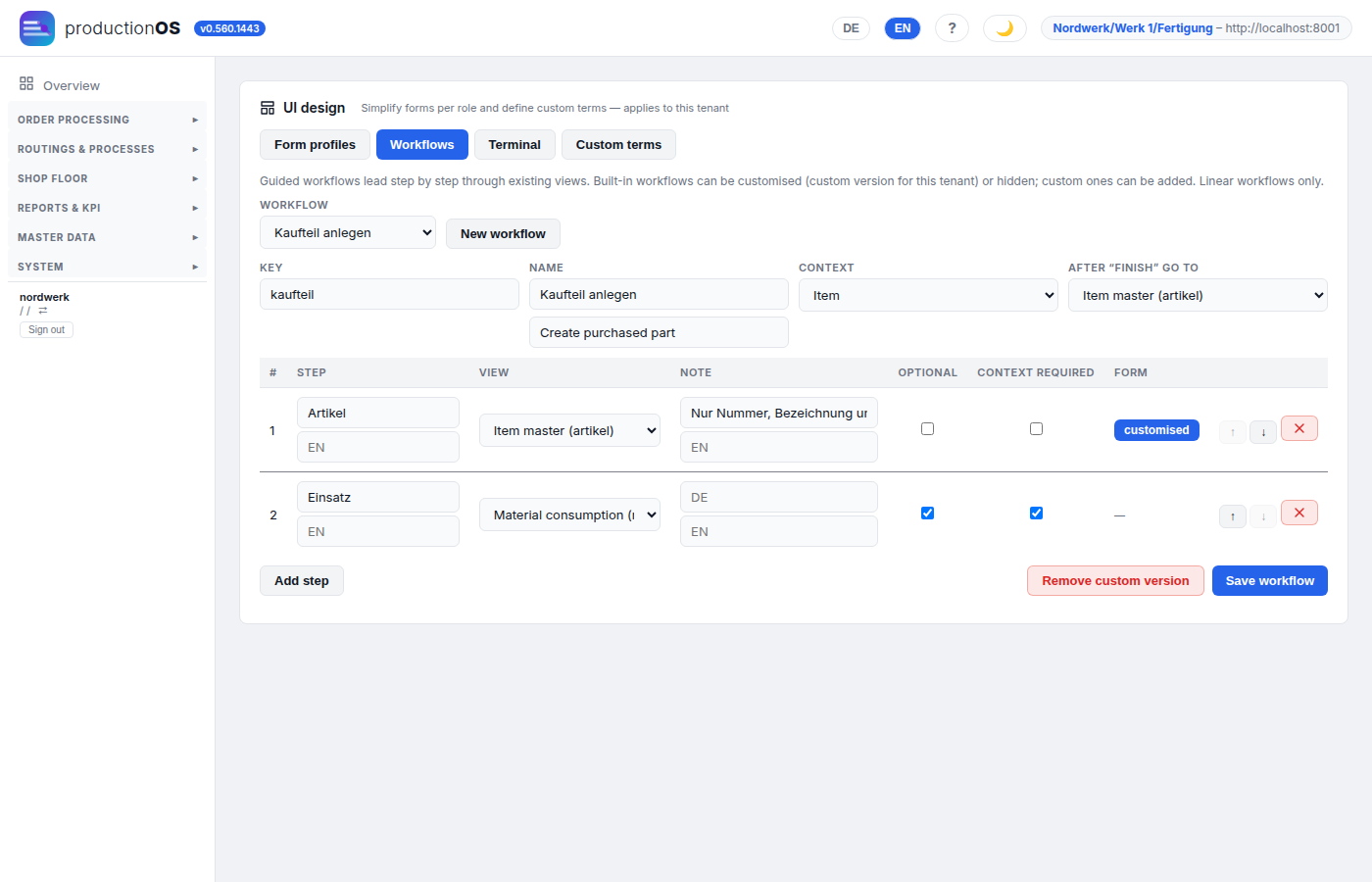
Task: Expand the System sidebar section
Action: (x=107, y=267)
